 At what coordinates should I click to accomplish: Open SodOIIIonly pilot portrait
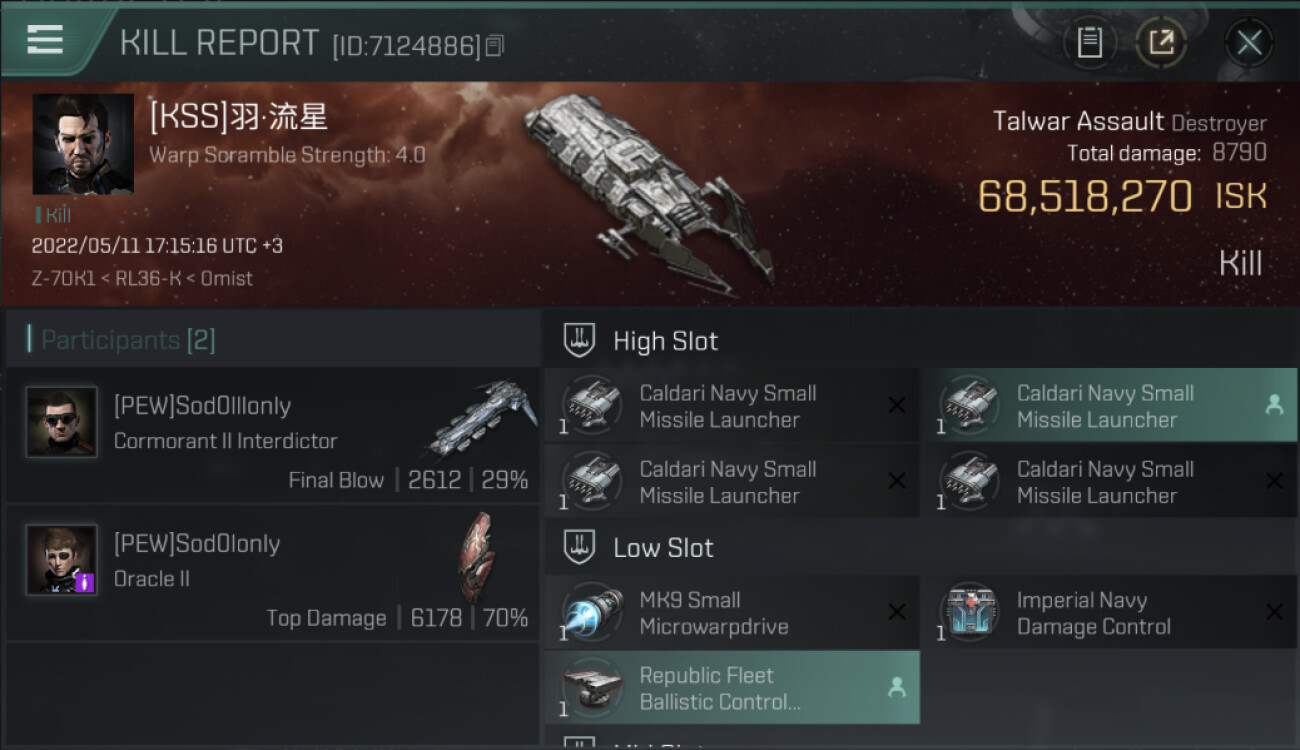pos(62,422)
